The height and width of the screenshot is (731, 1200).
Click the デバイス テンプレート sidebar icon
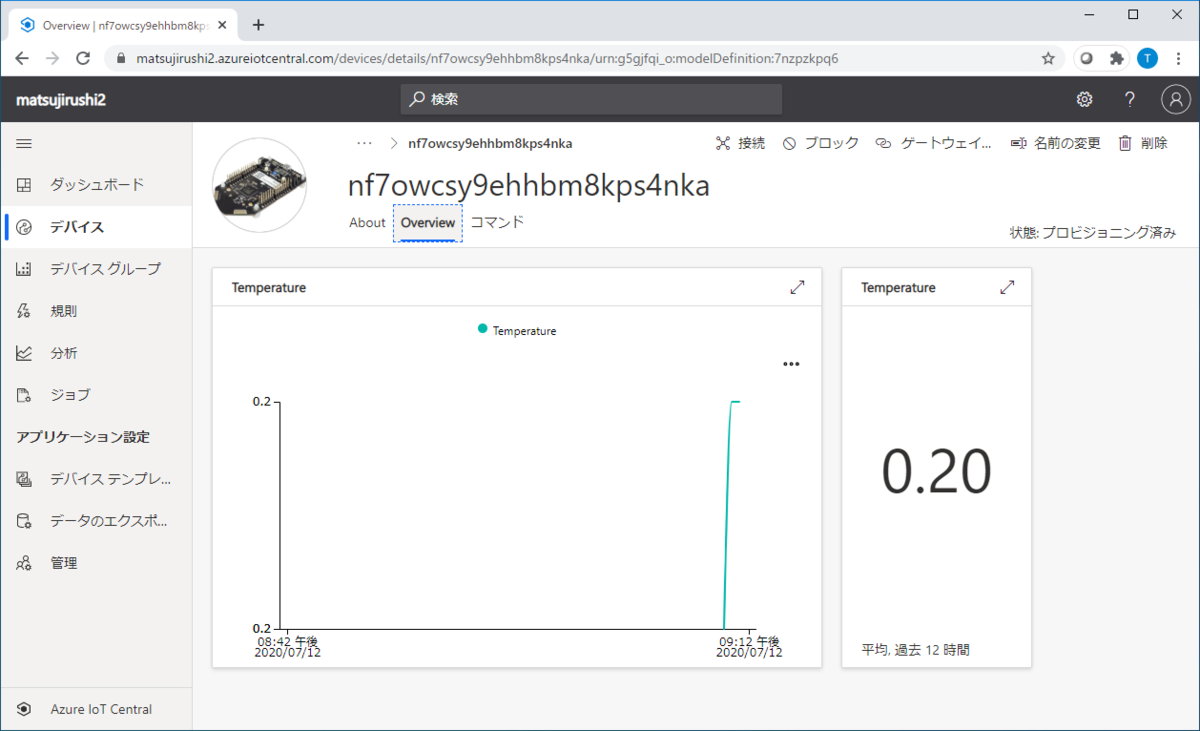24,479
